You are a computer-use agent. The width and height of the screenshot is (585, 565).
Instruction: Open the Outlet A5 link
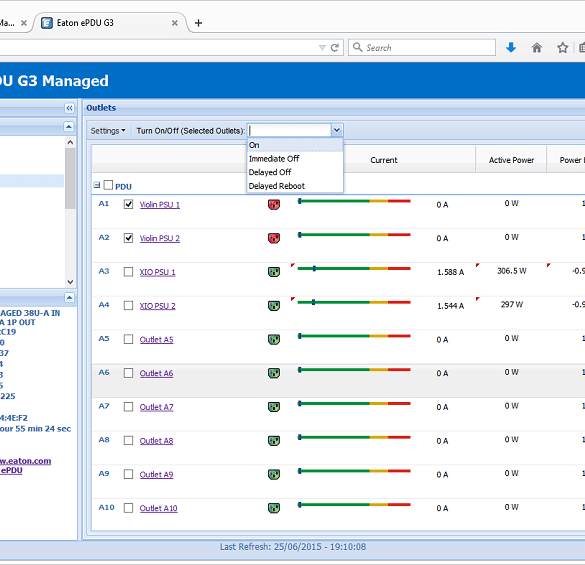click(x=156, y=340)
